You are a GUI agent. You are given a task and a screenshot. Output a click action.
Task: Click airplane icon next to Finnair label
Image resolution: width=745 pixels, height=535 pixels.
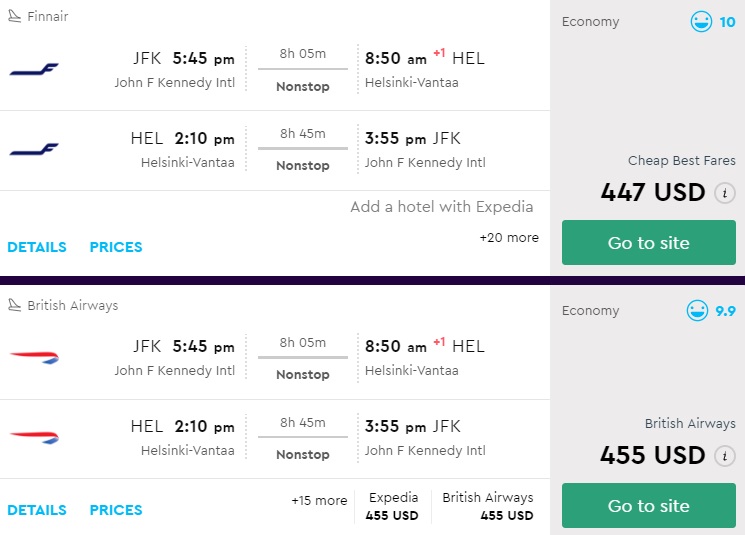click(x=14, y=17)
